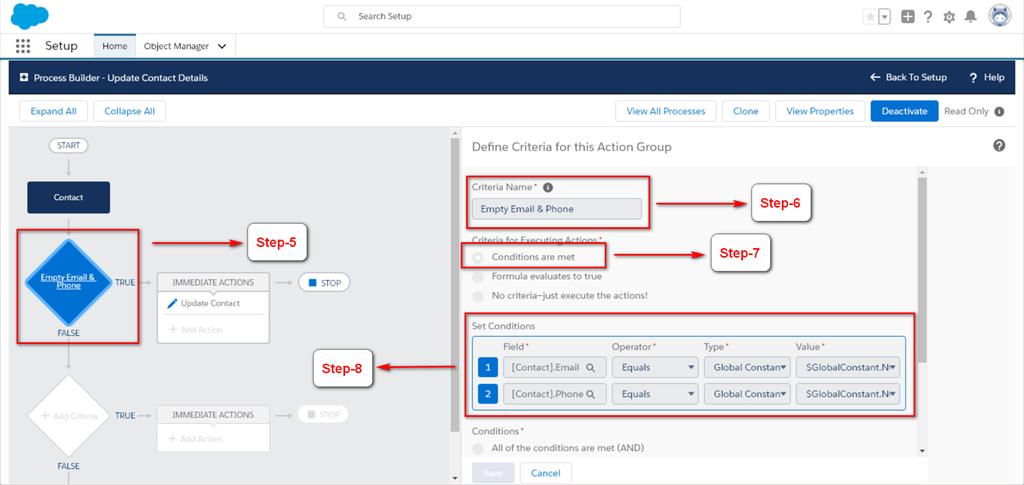
Task: Open Process Builder Help
Action: tap(987, 78)
